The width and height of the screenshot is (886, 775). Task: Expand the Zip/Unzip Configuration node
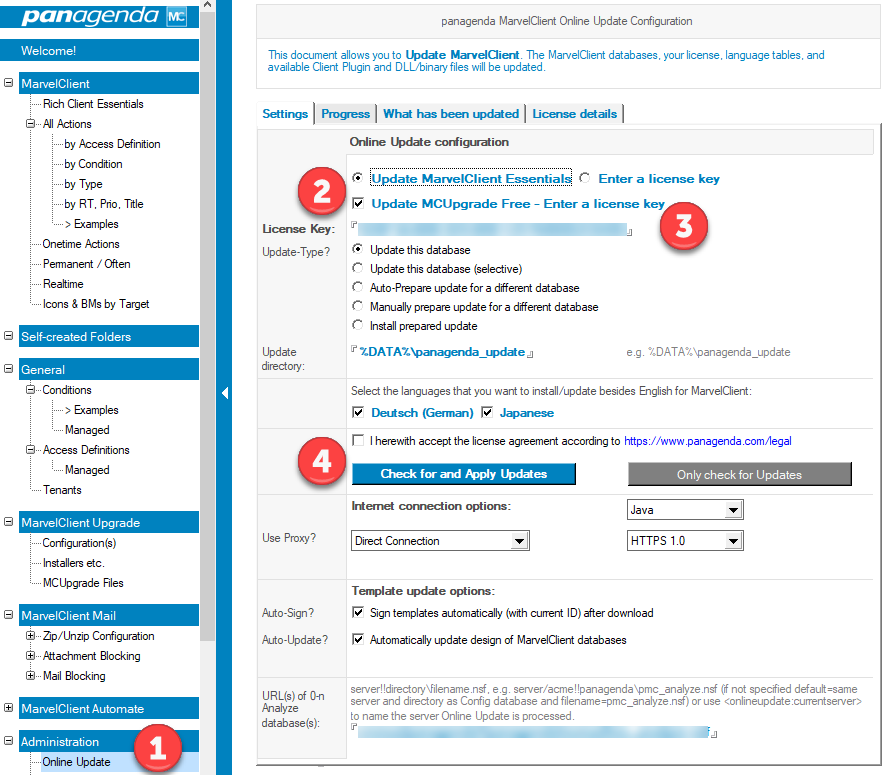[31, 635]
